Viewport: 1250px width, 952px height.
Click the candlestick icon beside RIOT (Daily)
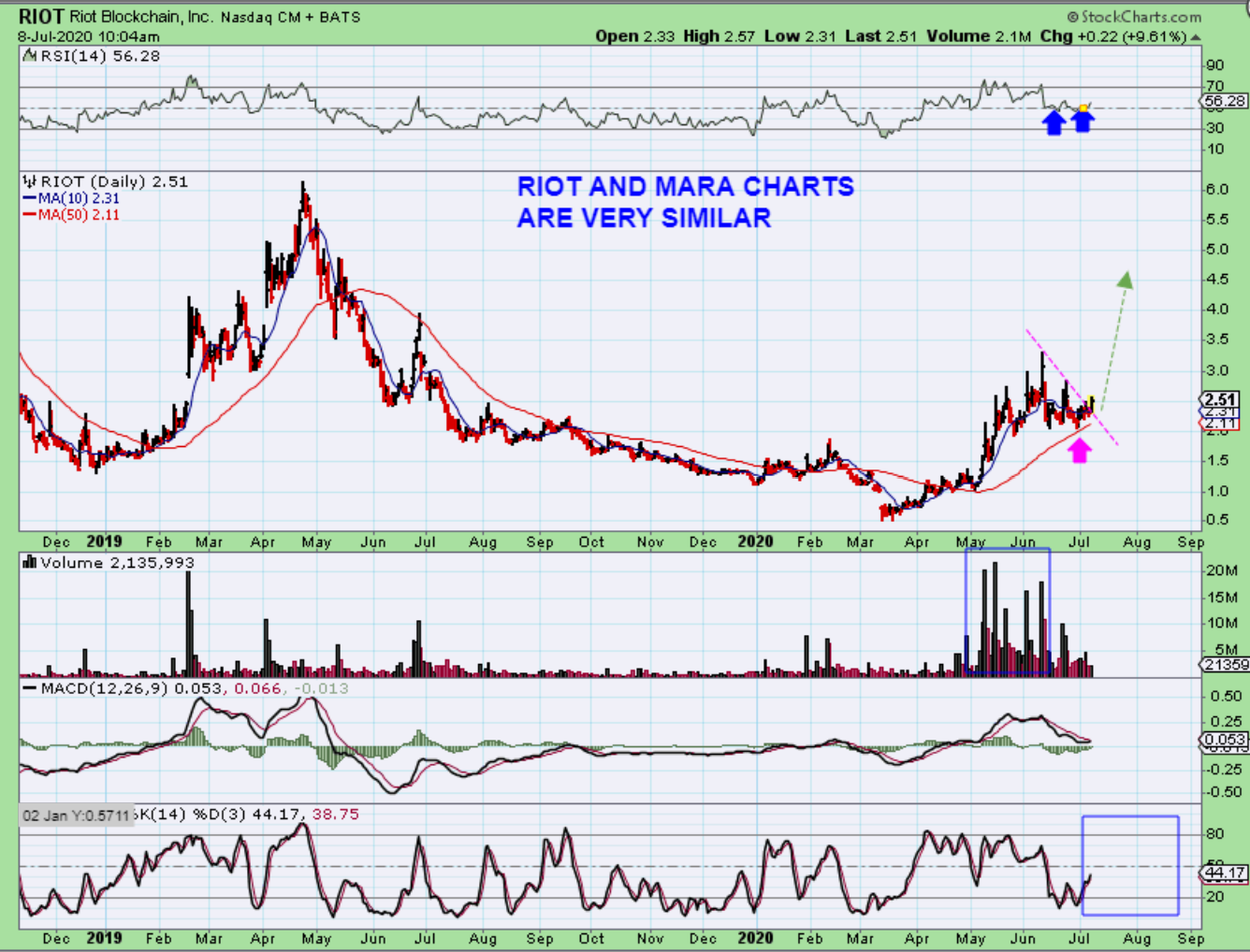click(x=29, y=181)
